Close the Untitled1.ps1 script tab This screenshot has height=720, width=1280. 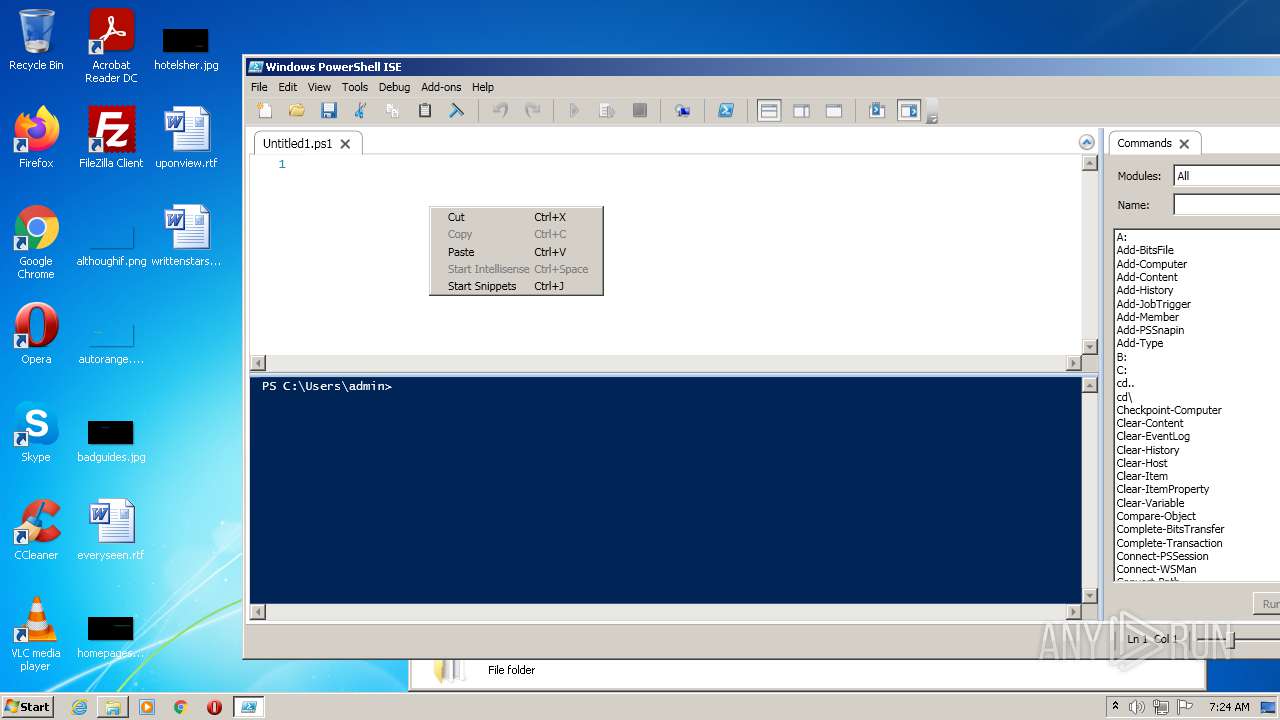pos(345,144)
